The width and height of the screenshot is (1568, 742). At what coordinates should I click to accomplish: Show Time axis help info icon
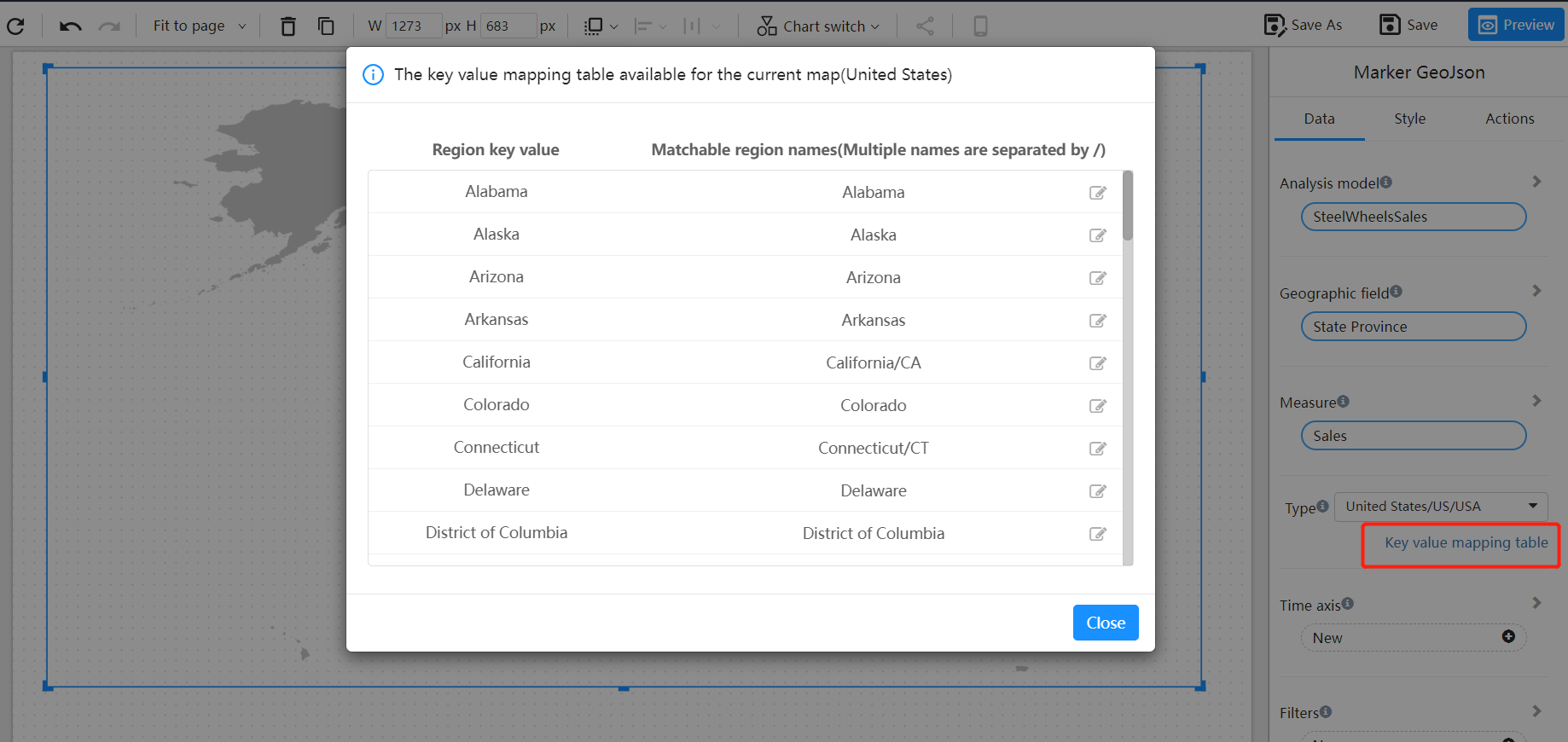click(x=1348, y=603)
